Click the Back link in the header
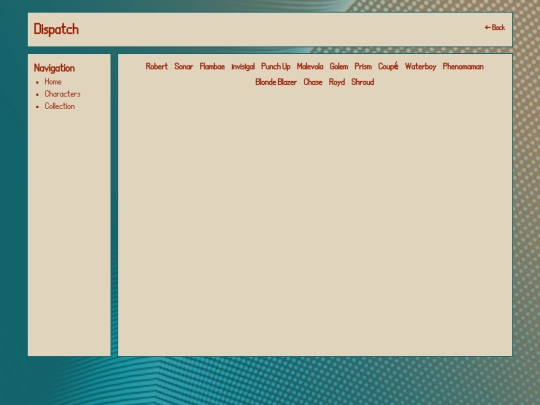The width and height of the screenshot is (540, 405). (x=495, y=28)
